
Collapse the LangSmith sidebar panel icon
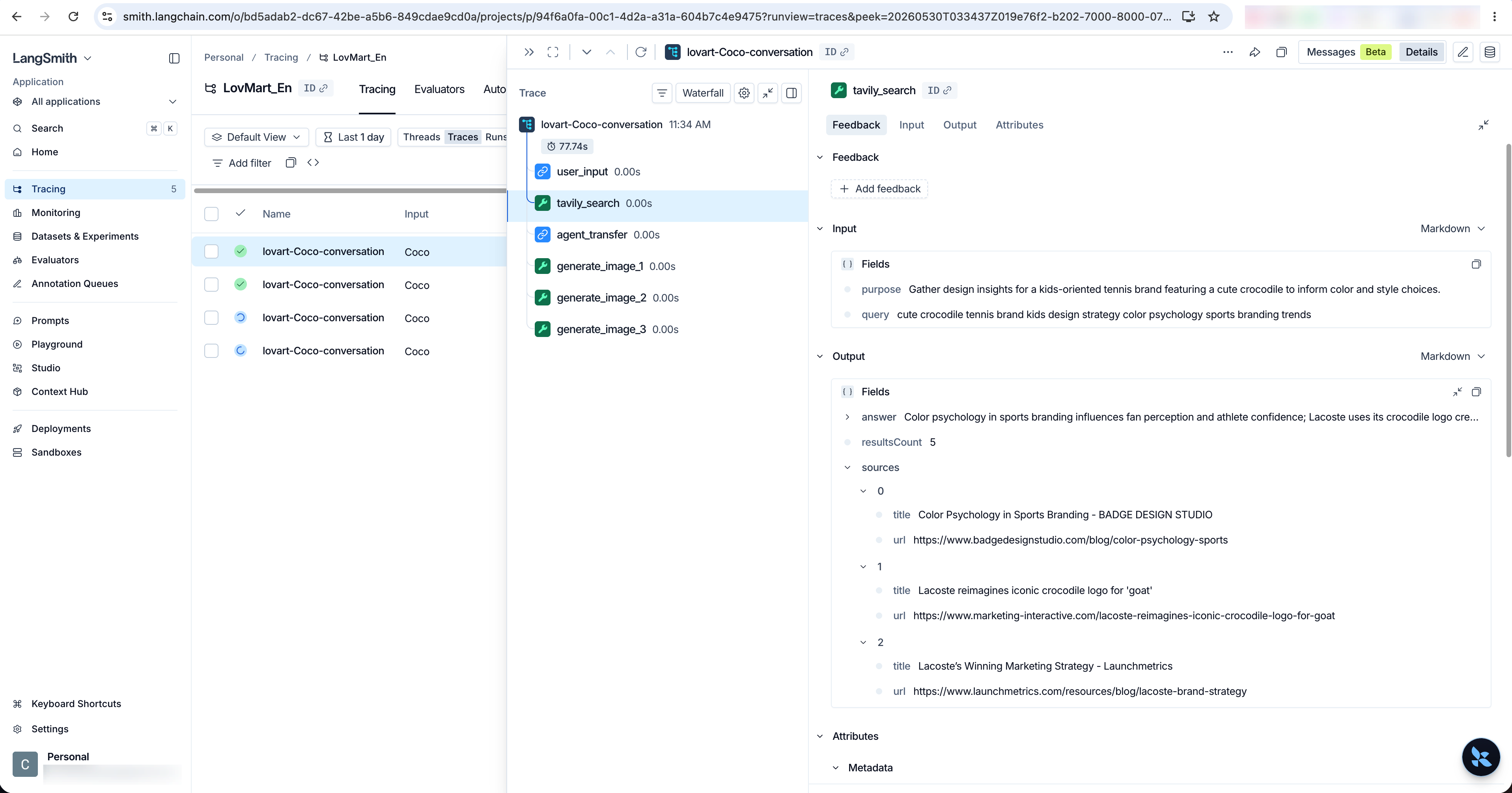(x=174, y=58)
